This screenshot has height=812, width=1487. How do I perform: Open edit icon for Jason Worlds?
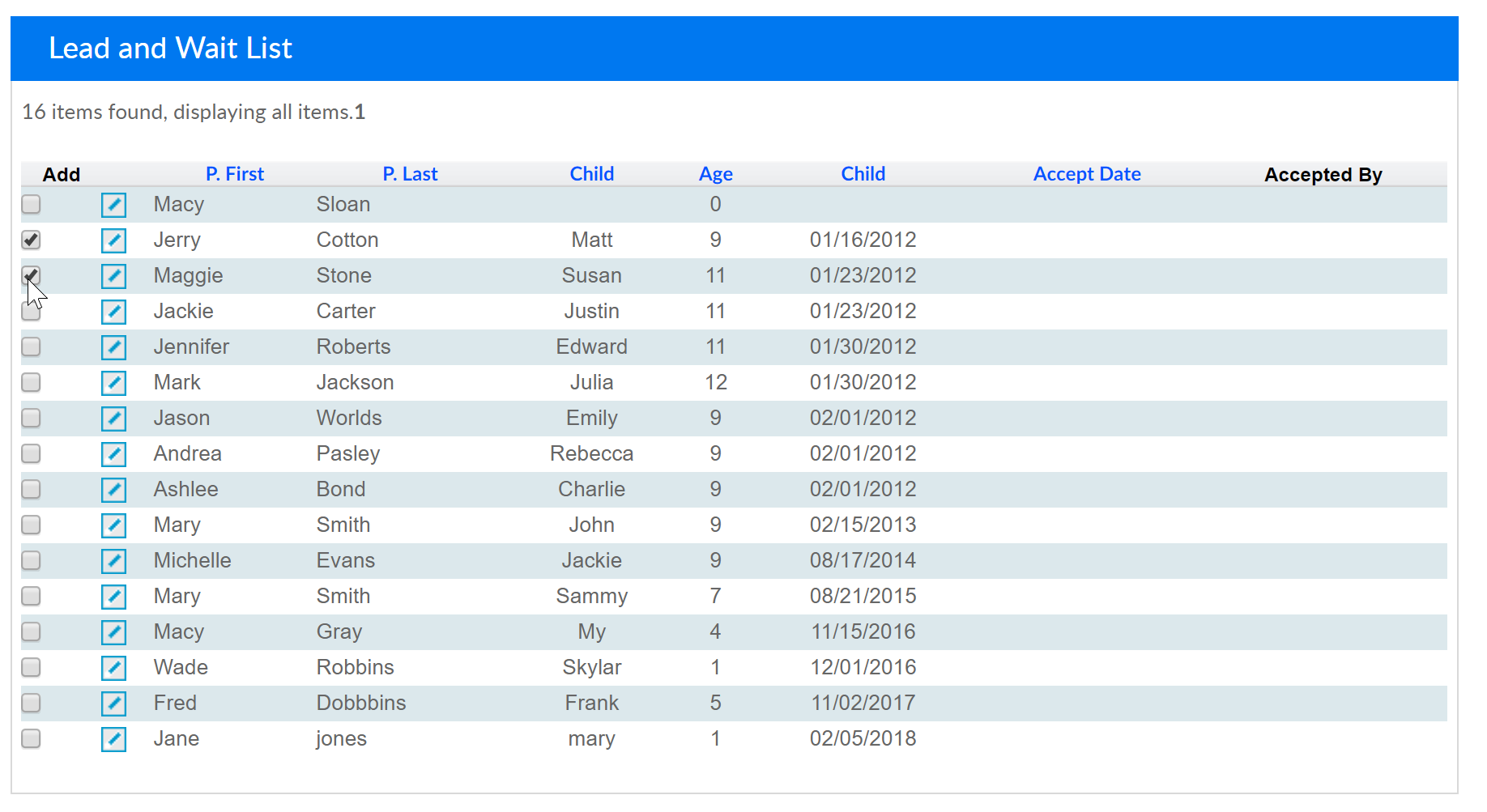click(x=113, y=419)
